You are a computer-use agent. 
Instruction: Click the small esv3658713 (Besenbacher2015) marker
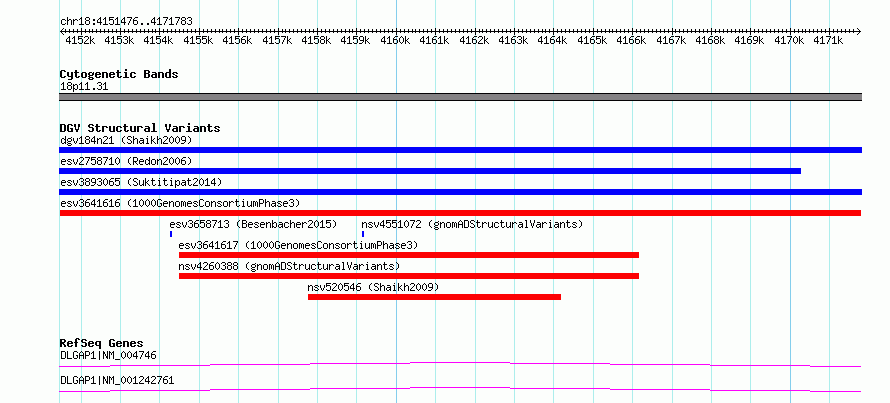tap(171, 234)
